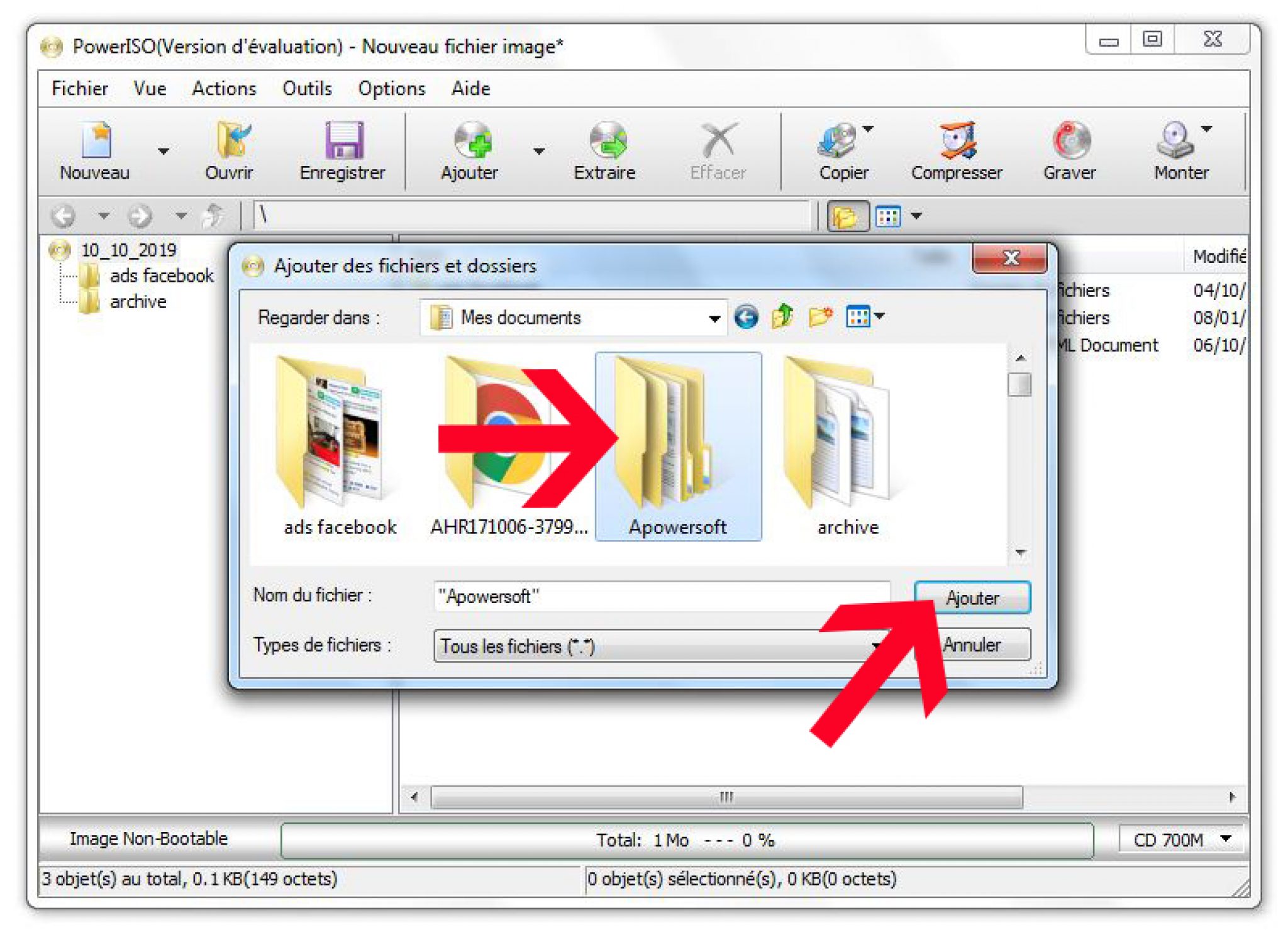
Task: Click the horizontal scrollbar left arrow
Action: pos(414,797)
